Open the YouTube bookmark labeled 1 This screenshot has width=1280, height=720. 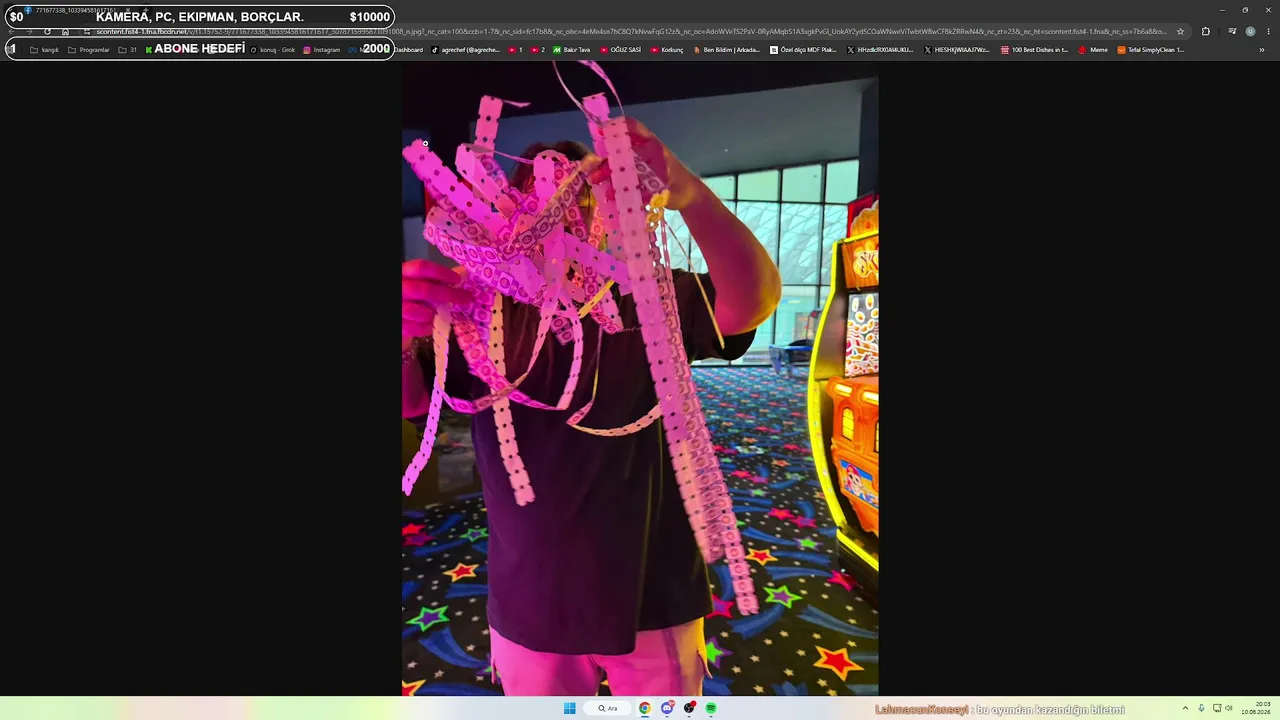pyautogui.click(x=516, y=50)
